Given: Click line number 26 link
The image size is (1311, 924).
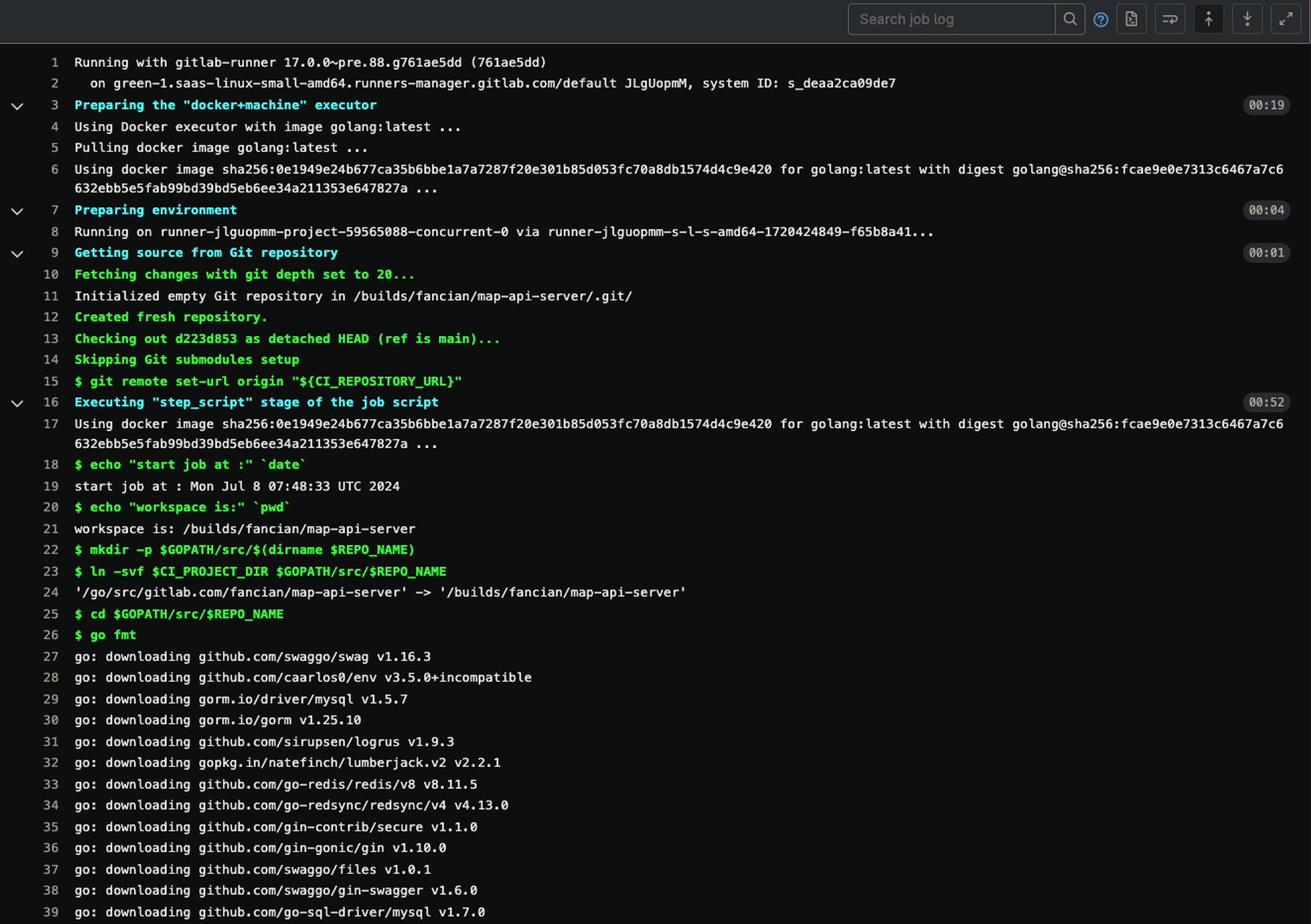Looking at the screenshot, I should pos(51,635).
